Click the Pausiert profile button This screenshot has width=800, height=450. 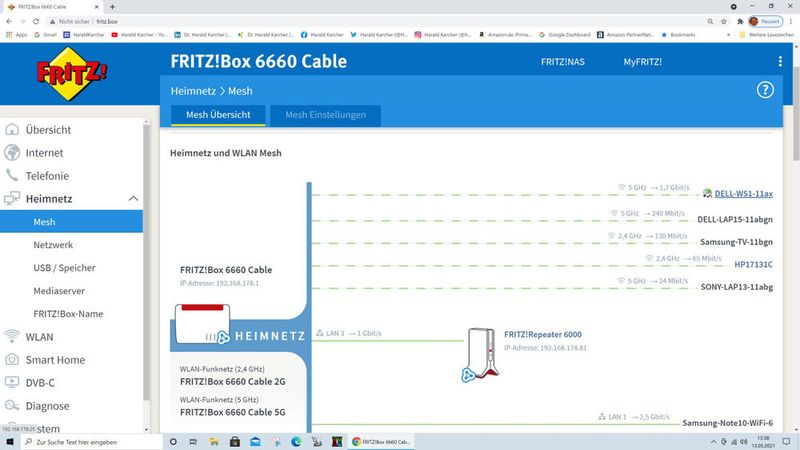pyautogui.click(x=765, y=21)
